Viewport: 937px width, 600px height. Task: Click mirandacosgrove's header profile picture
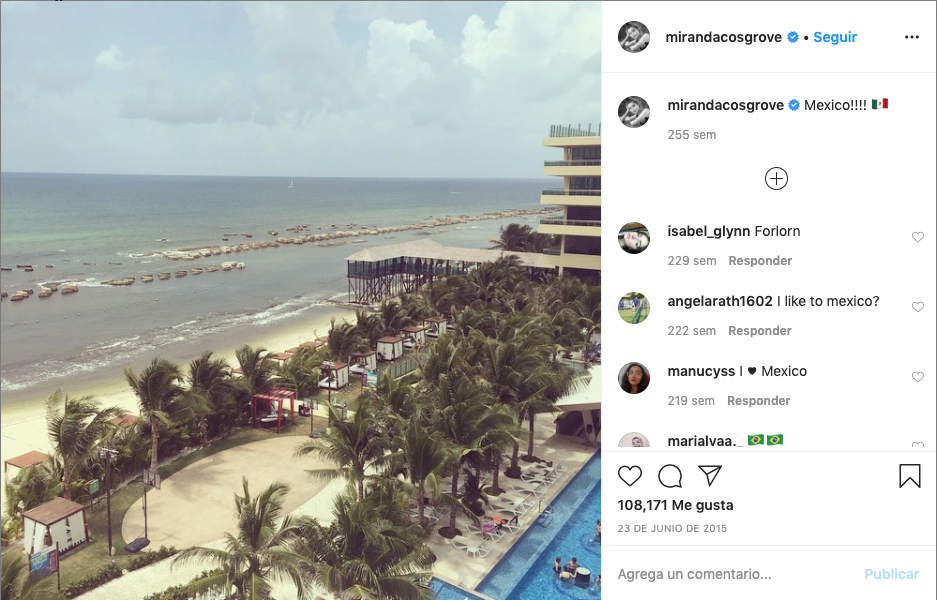[634, 37]
